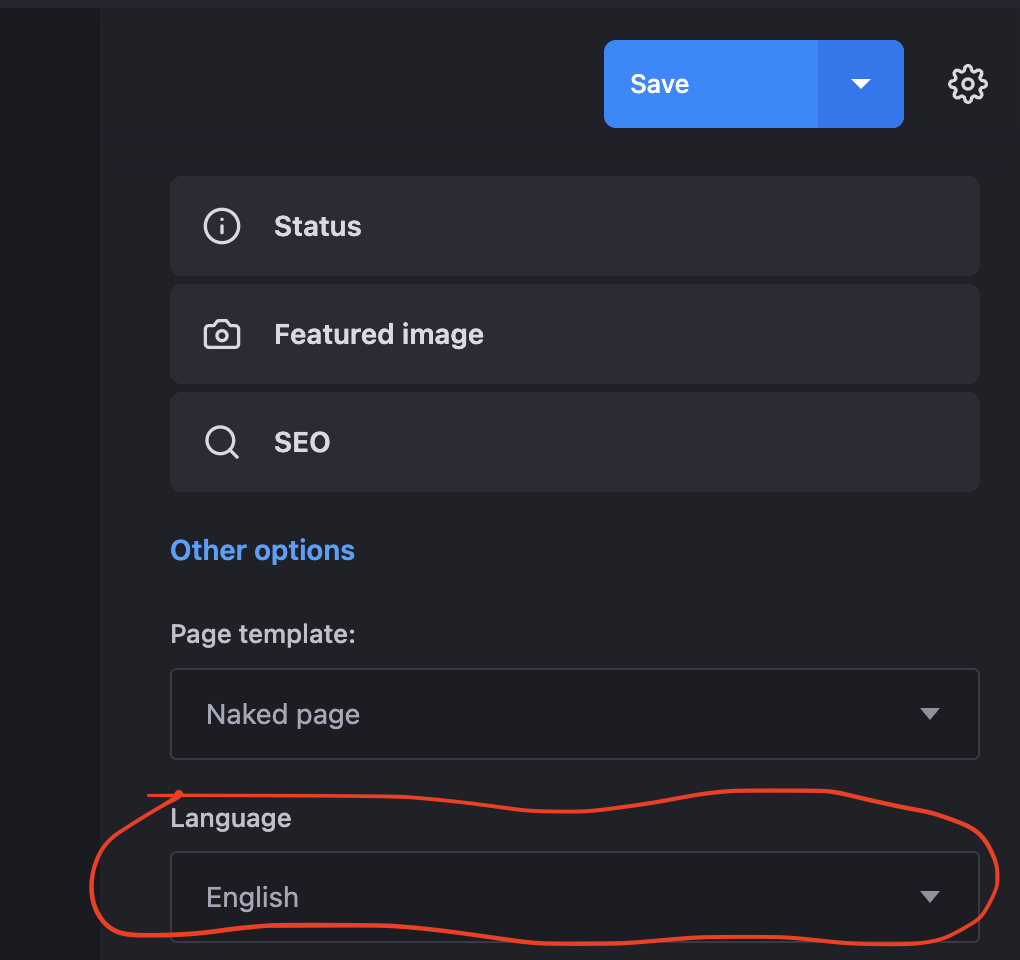Click the Page template label text
The image size is (1020, 960).
[263, 634]
